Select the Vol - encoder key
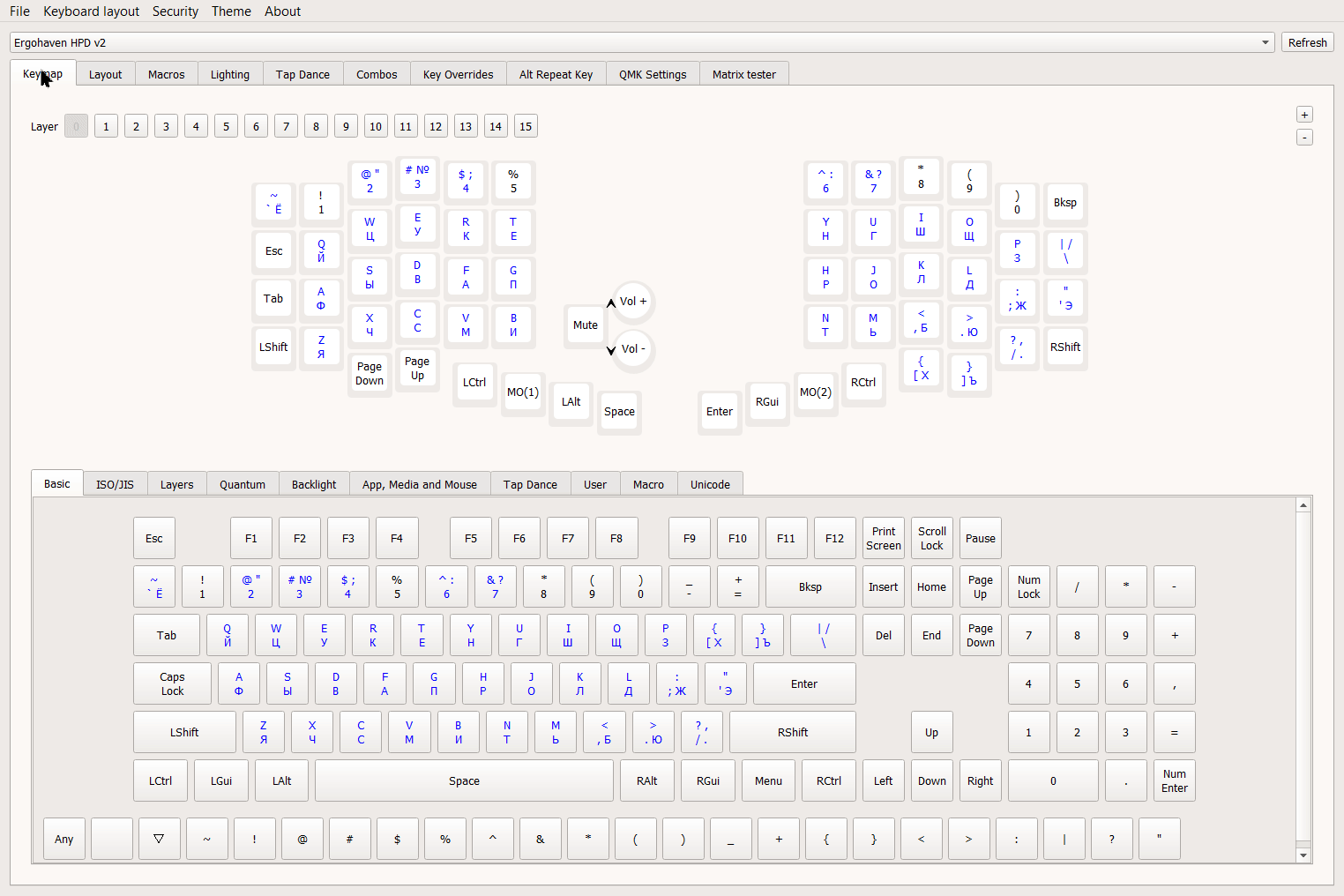Viewport: 1344px width, 896px height. (632, 349)
